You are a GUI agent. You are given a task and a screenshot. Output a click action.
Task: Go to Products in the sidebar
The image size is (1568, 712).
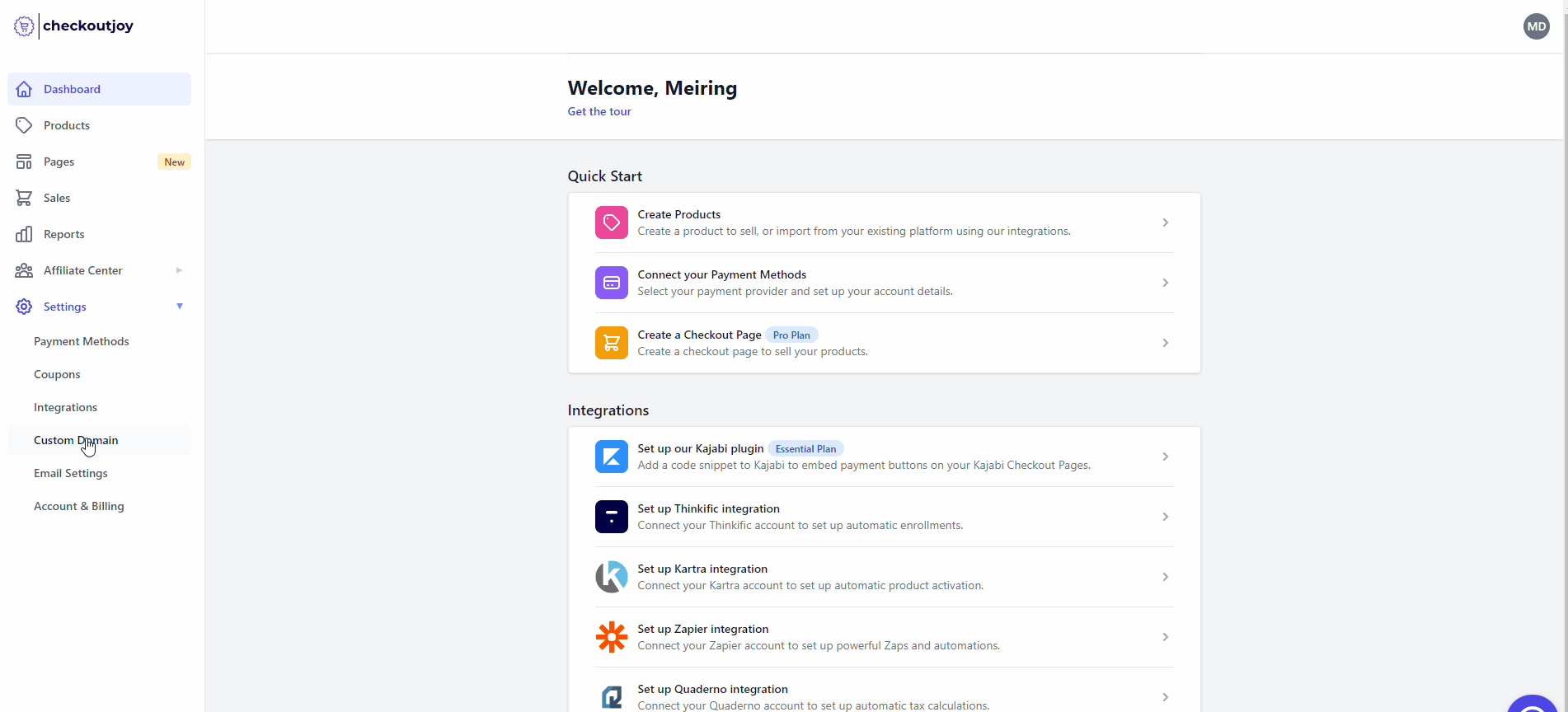(67, 125)
